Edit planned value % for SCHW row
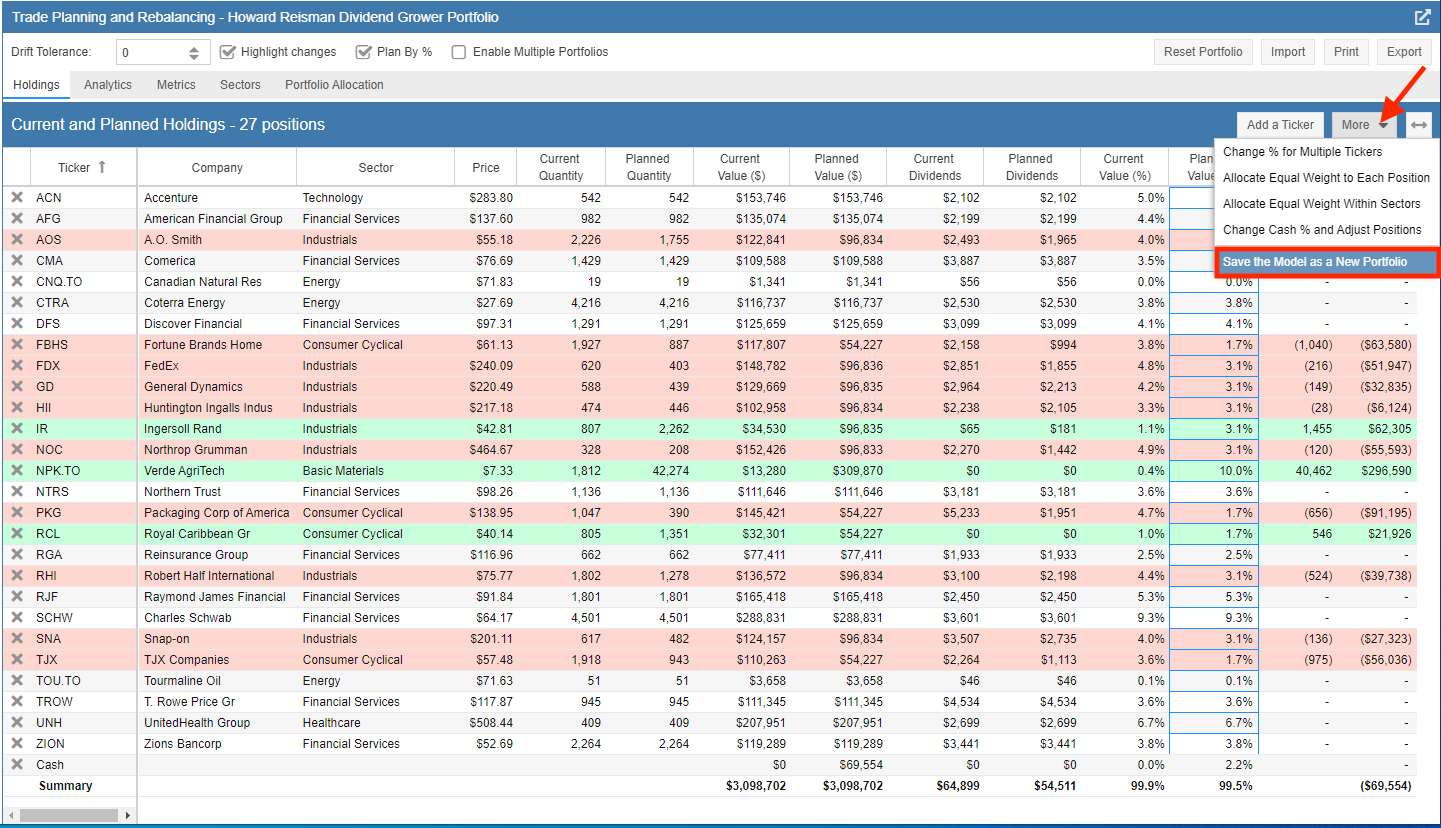This screenshot has height=828, width=1441. click(x=1214, y=618)
